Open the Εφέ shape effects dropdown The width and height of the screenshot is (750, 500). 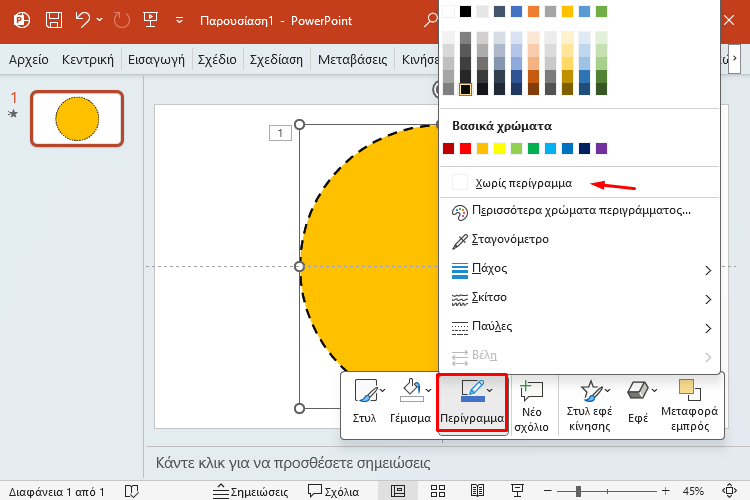click(x=641, y=402)
